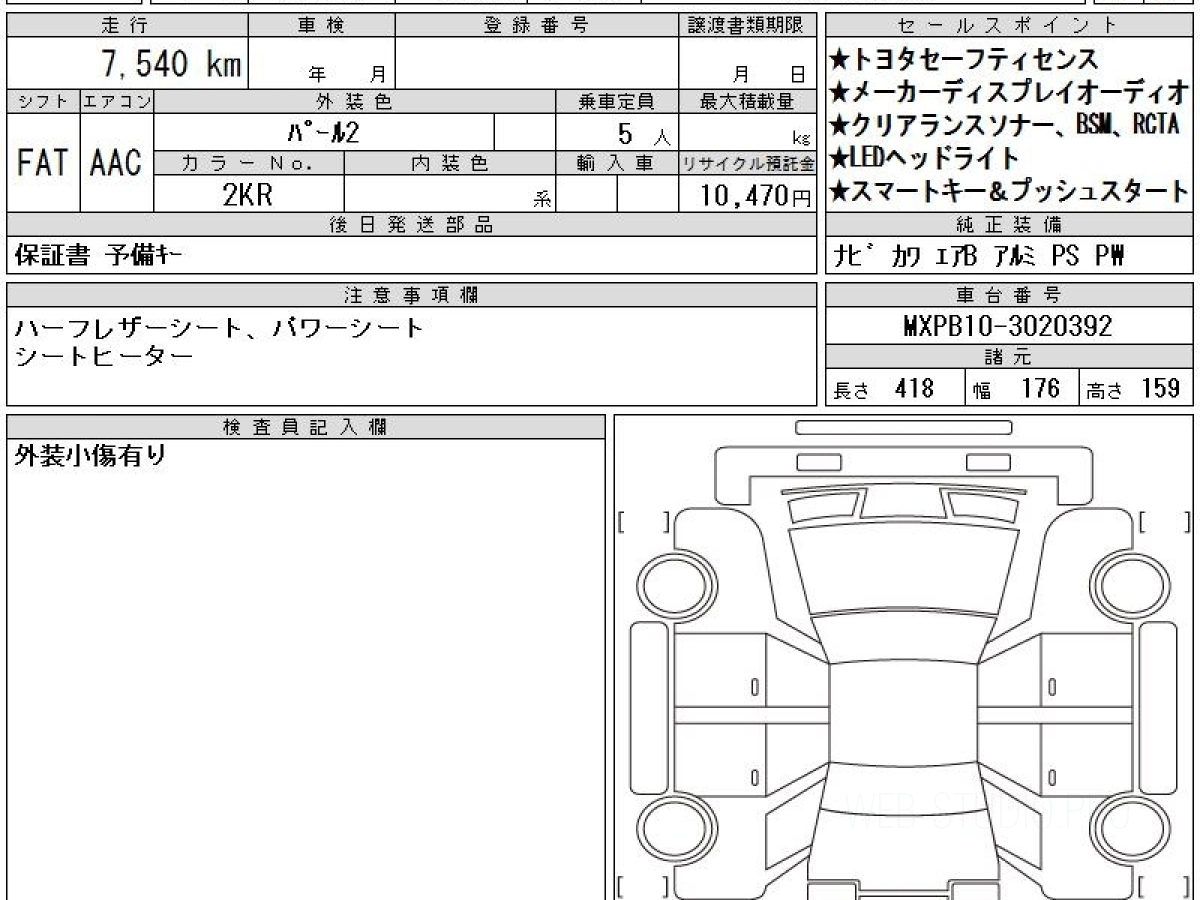Screen dimensions: 1200x900
Task: Click the エアコン header cell
Action: point(117,101)
